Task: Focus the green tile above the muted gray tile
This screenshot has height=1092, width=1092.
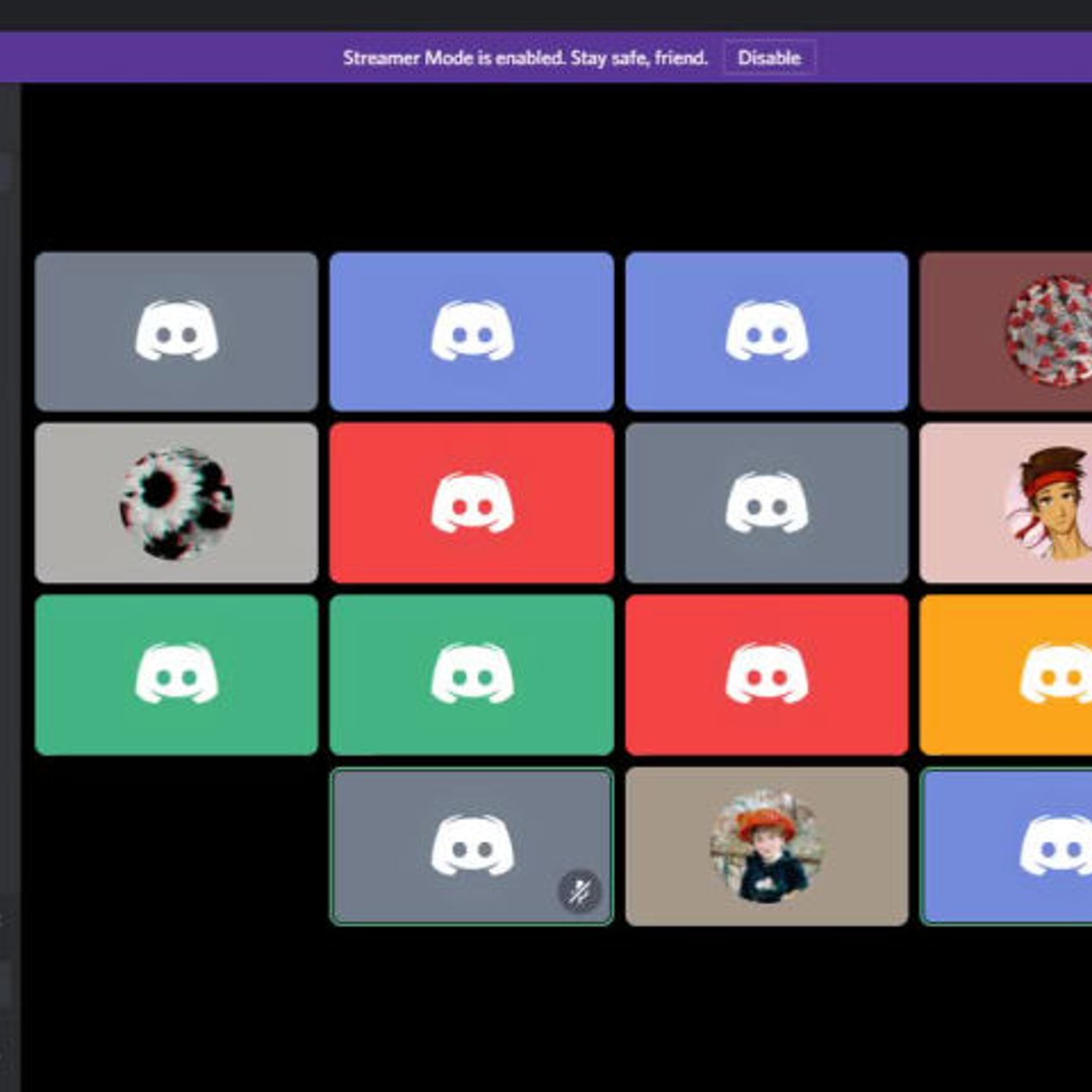Action: pos(472,675)
